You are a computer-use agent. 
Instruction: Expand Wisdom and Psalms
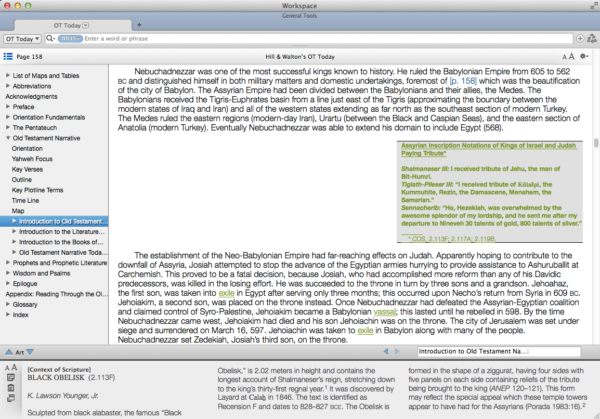click(8, 273)
